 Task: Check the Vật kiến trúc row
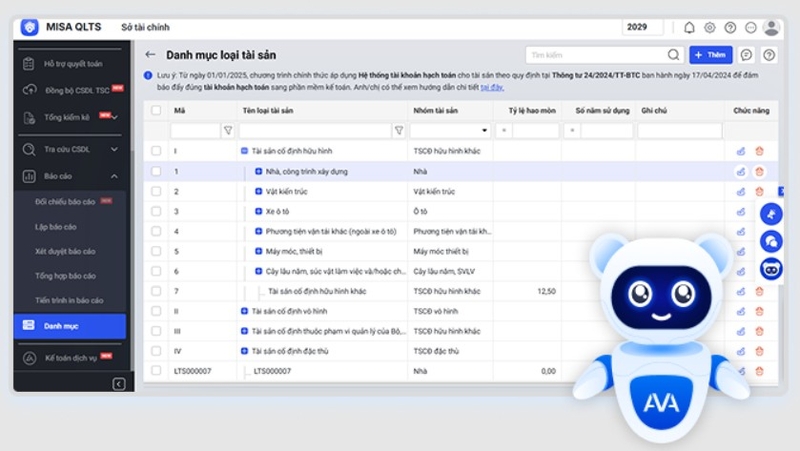point(156,191)
